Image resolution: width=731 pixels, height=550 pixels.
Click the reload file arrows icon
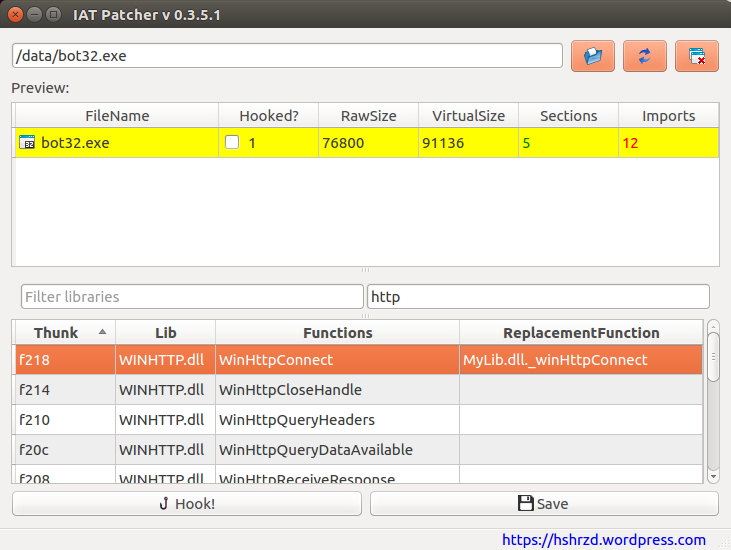645,56
